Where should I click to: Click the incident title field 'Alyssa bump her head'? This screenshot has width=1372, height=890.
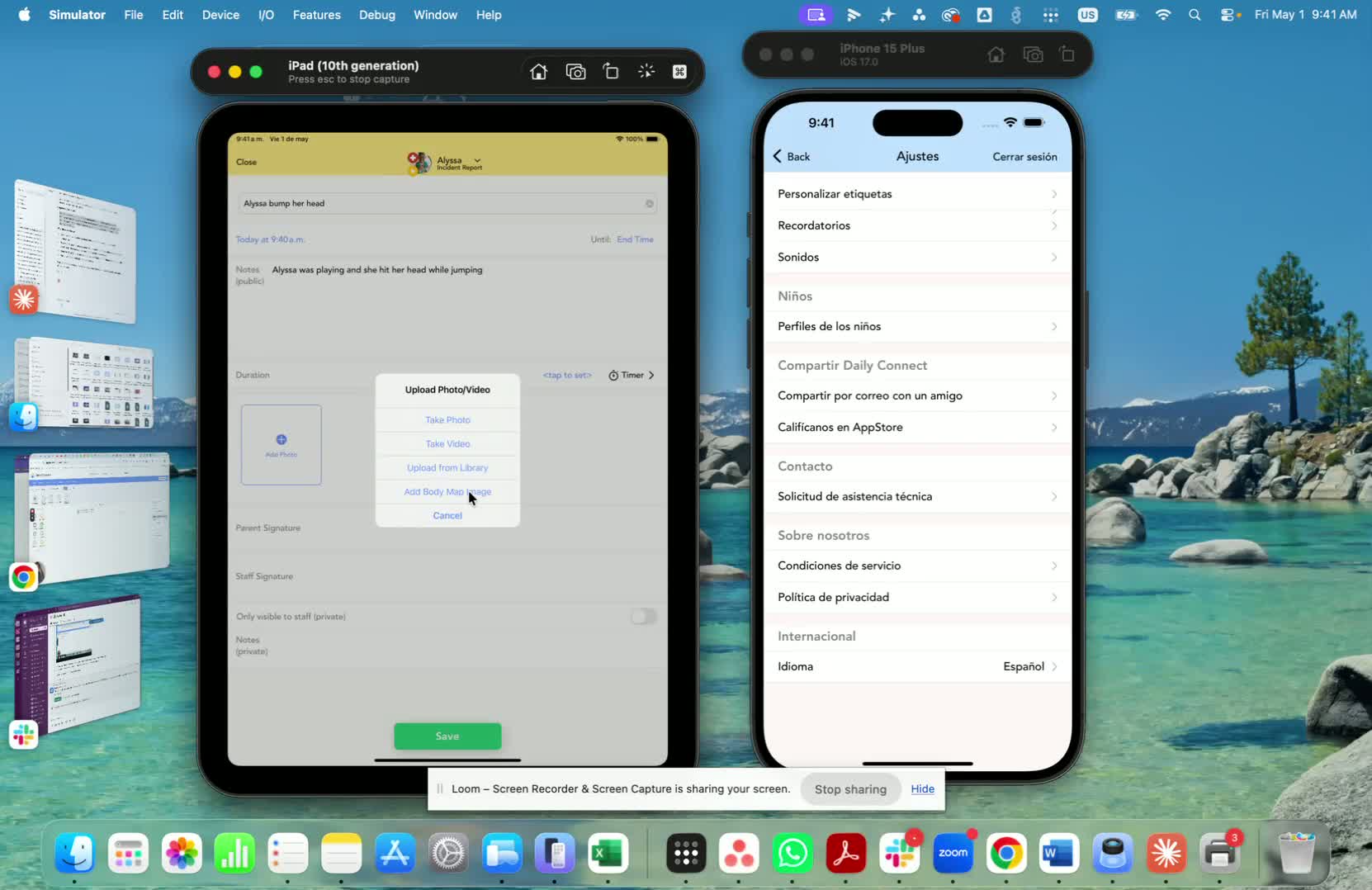tap(447, 204)
